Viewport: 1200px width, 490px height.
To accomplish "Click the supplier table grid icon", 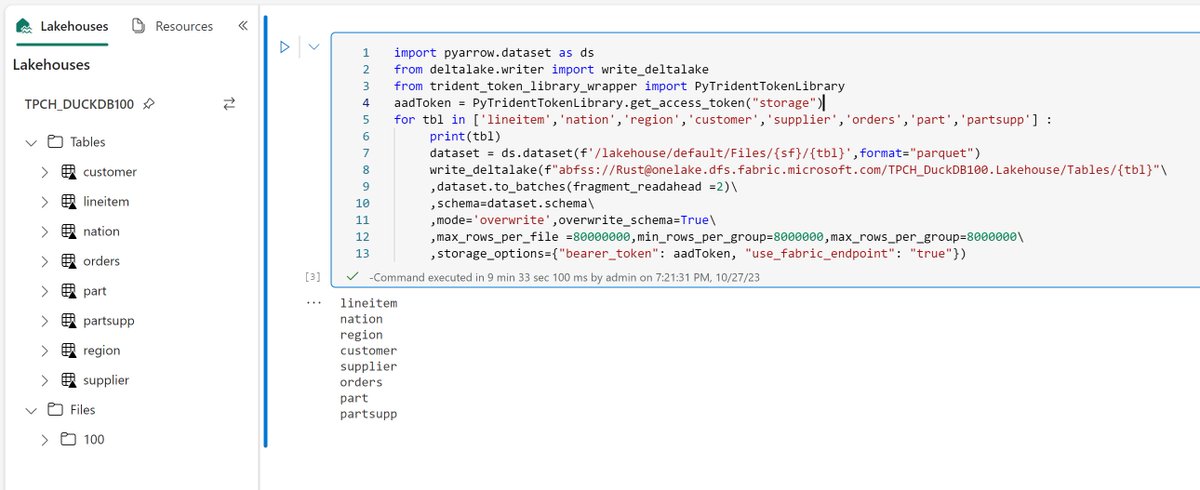I will (x=69, y=380).
